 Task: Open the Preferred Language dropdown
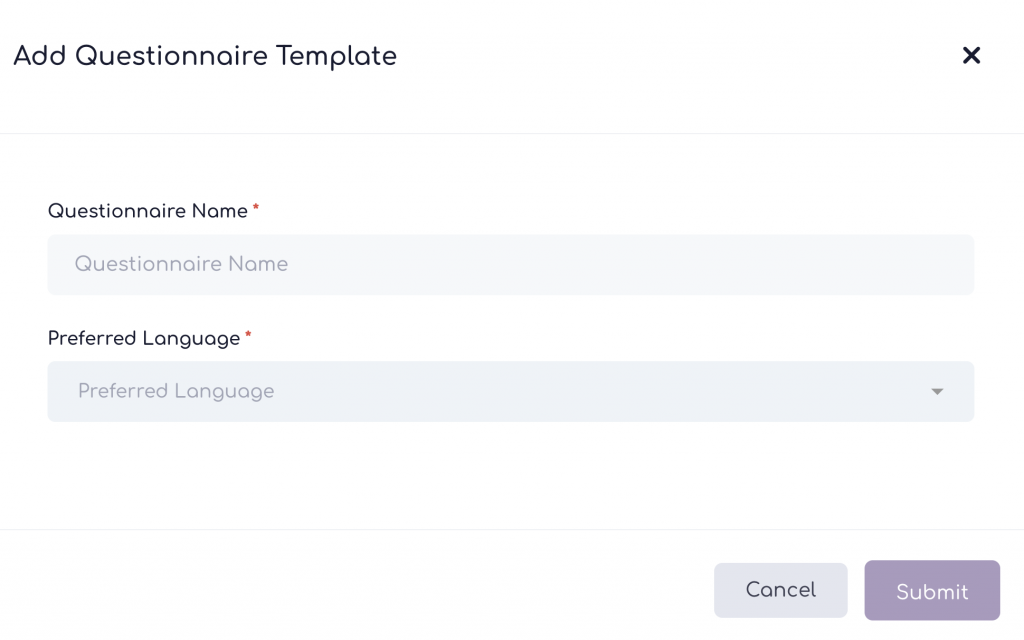coord(510,391)
